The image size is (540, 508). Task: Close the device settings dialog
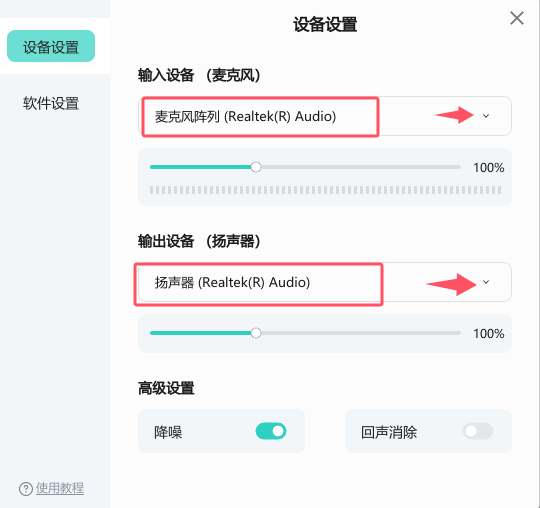(517, 18)
